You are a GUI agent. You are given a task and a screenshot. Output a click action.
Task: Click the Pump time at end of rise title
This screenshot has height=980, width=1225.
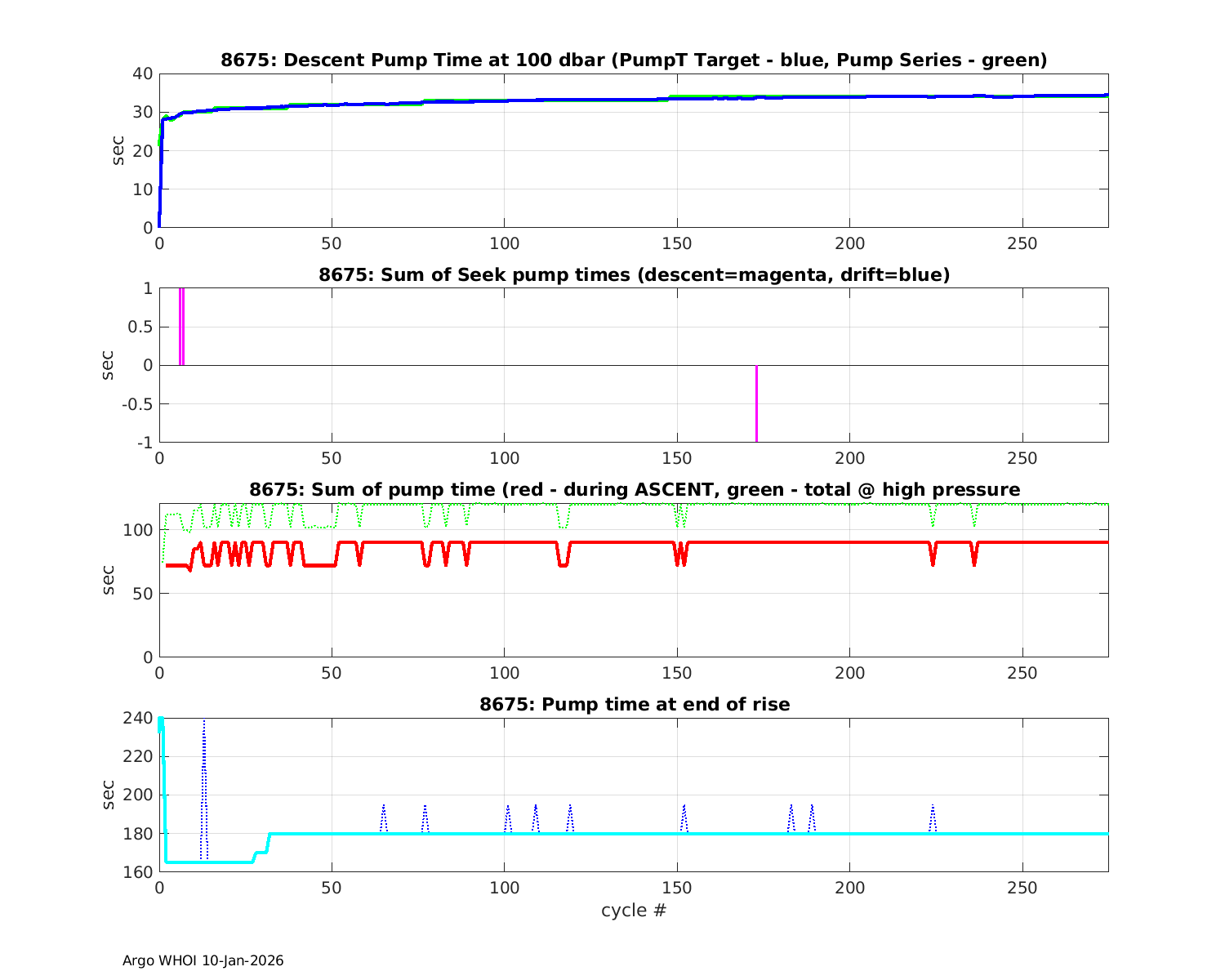click(634, 704)
